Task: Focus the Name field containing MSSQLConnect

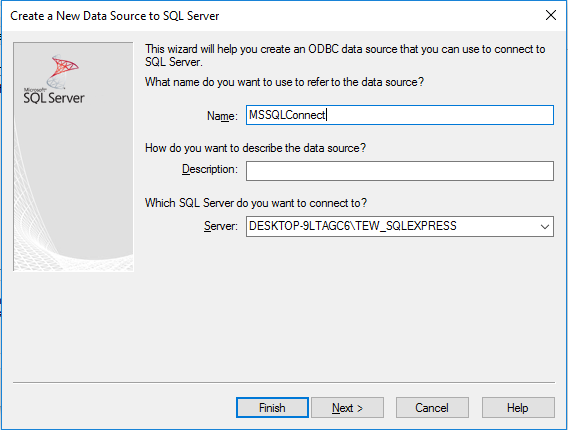Action: coord(400,115)
